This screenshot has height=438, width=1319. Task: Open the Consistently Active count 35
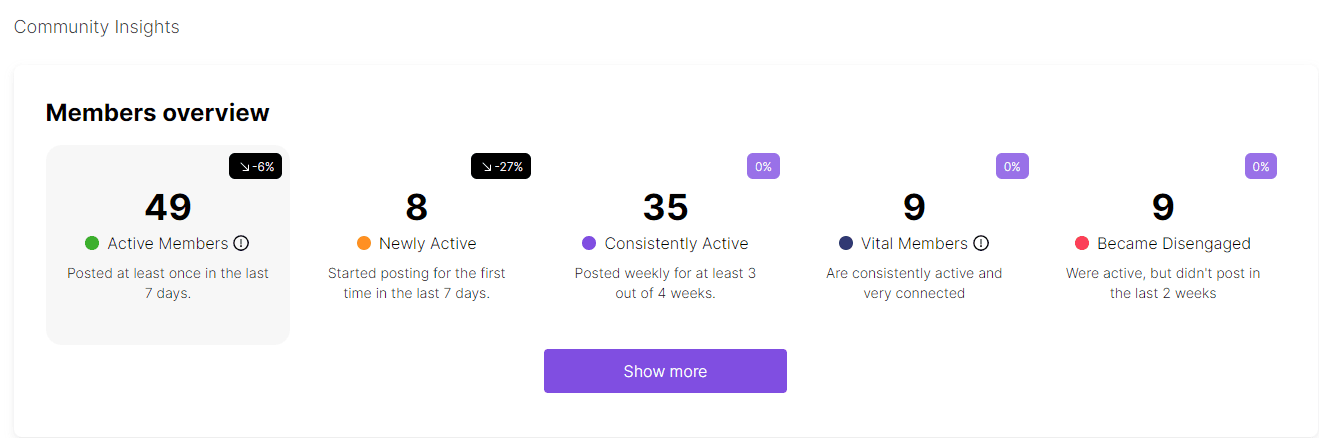click(665, 207)
